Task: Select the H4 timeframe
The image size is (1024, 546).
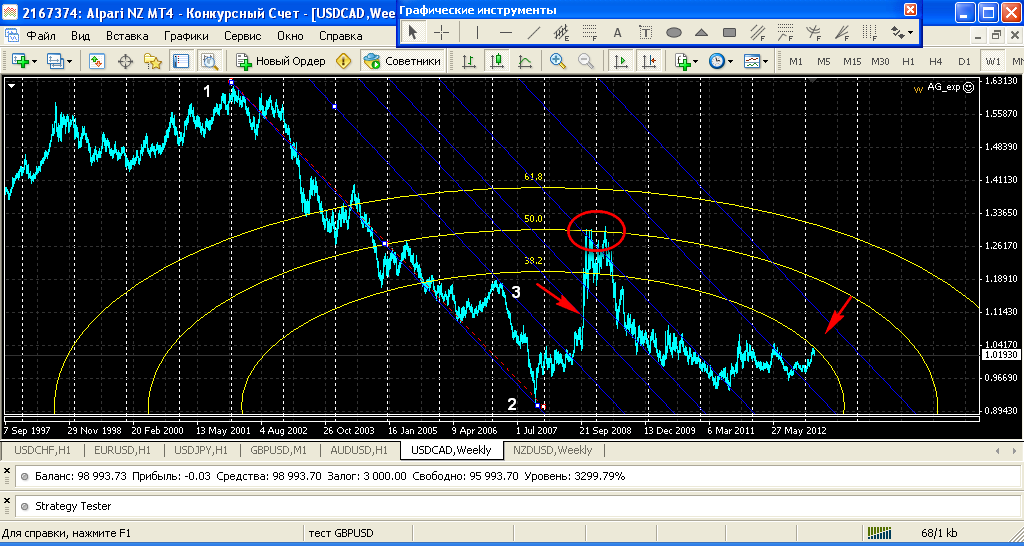Action: (x=936, y=61)
